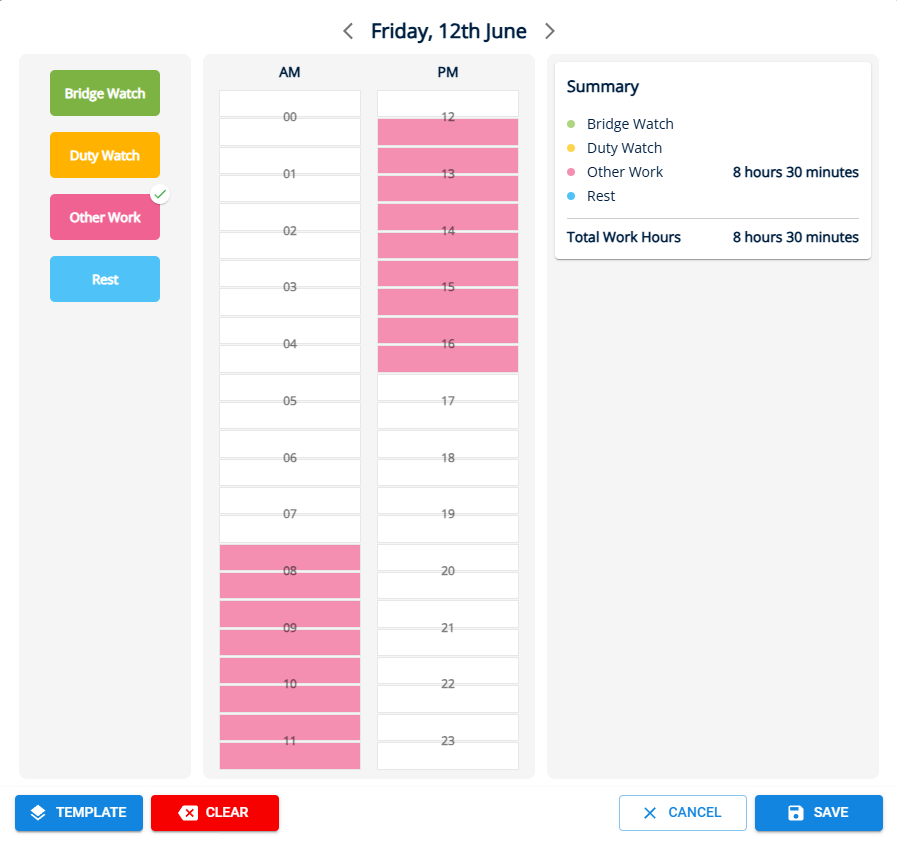
Task: Click the Template layers icon
Action: pos(38,813)
